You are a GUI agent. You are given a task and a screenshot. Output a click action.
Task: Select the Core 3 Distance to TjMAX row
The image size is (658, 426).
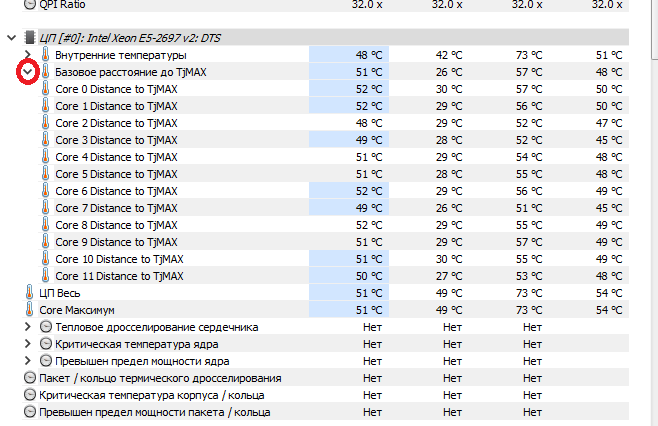point(116,140)
